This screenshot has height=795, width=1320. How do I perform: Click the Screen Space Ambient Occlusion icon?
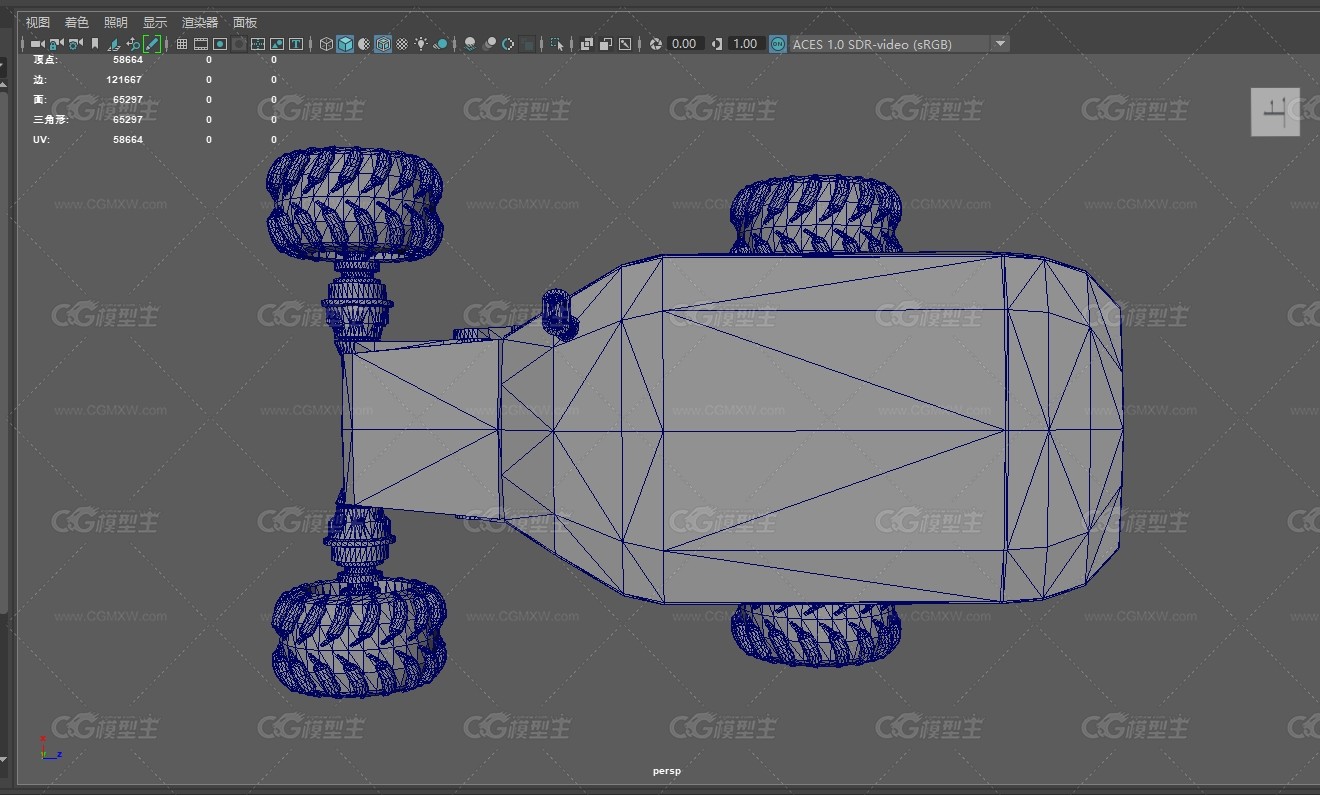pos(470,44)
